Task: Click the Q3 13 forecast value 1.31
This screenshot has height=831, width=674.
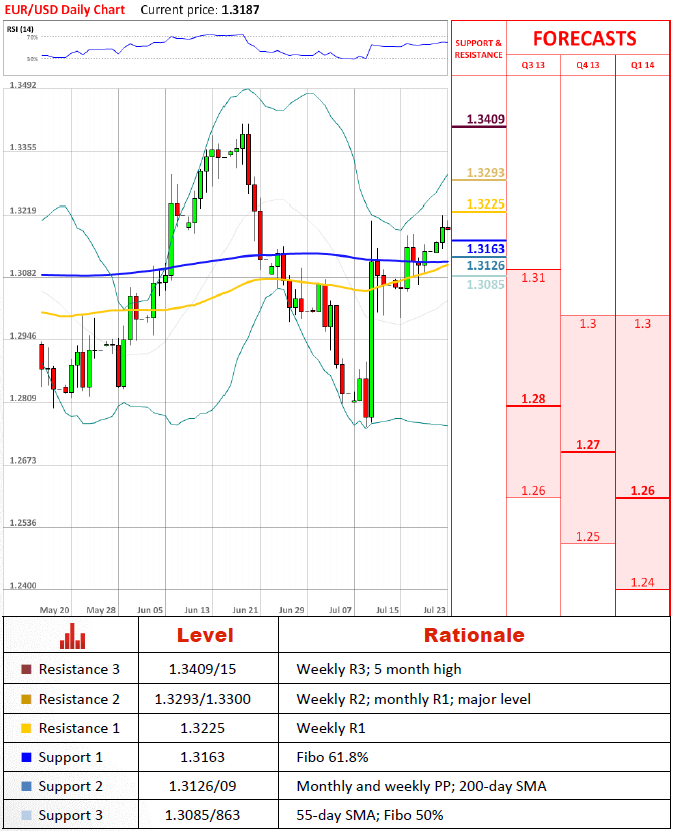Action: 533,278
